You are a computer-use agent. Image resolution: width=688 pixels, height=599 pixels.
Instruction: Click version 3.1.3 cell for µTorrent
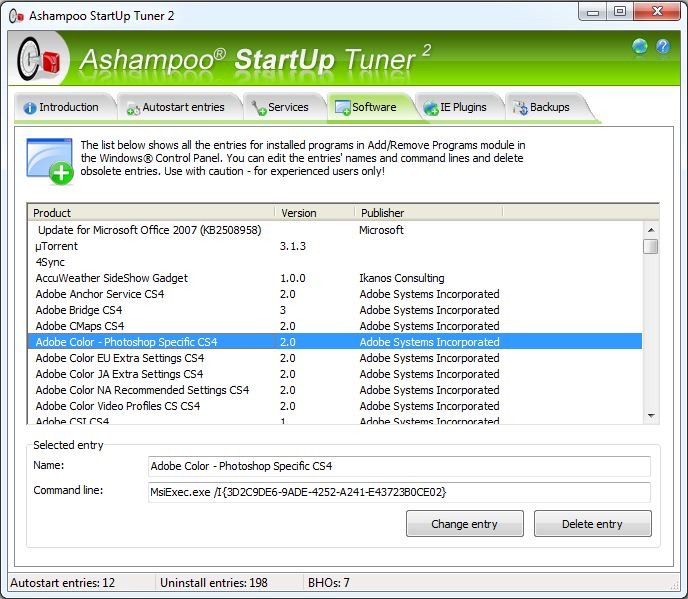pyautogui.click(x=293, y=246)
